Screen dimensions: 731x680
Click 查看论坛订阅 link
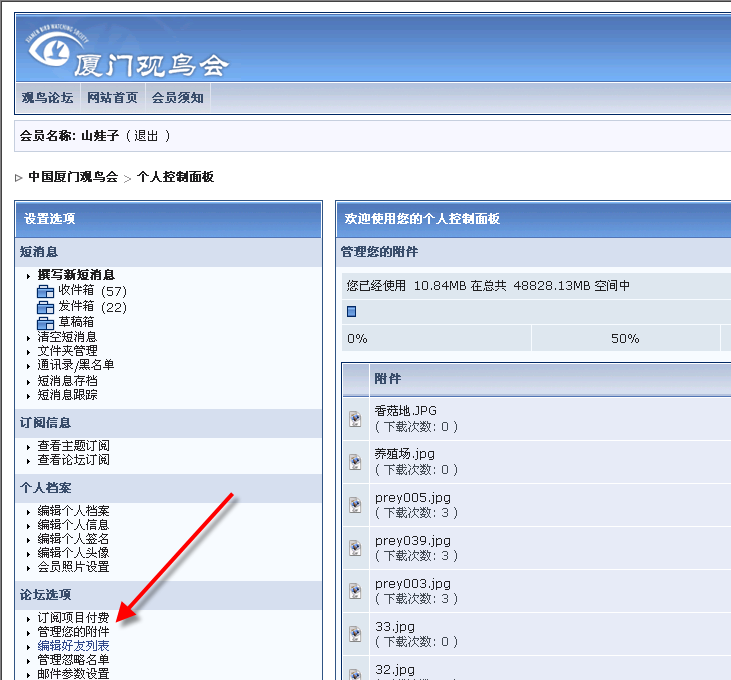[74, 460]
